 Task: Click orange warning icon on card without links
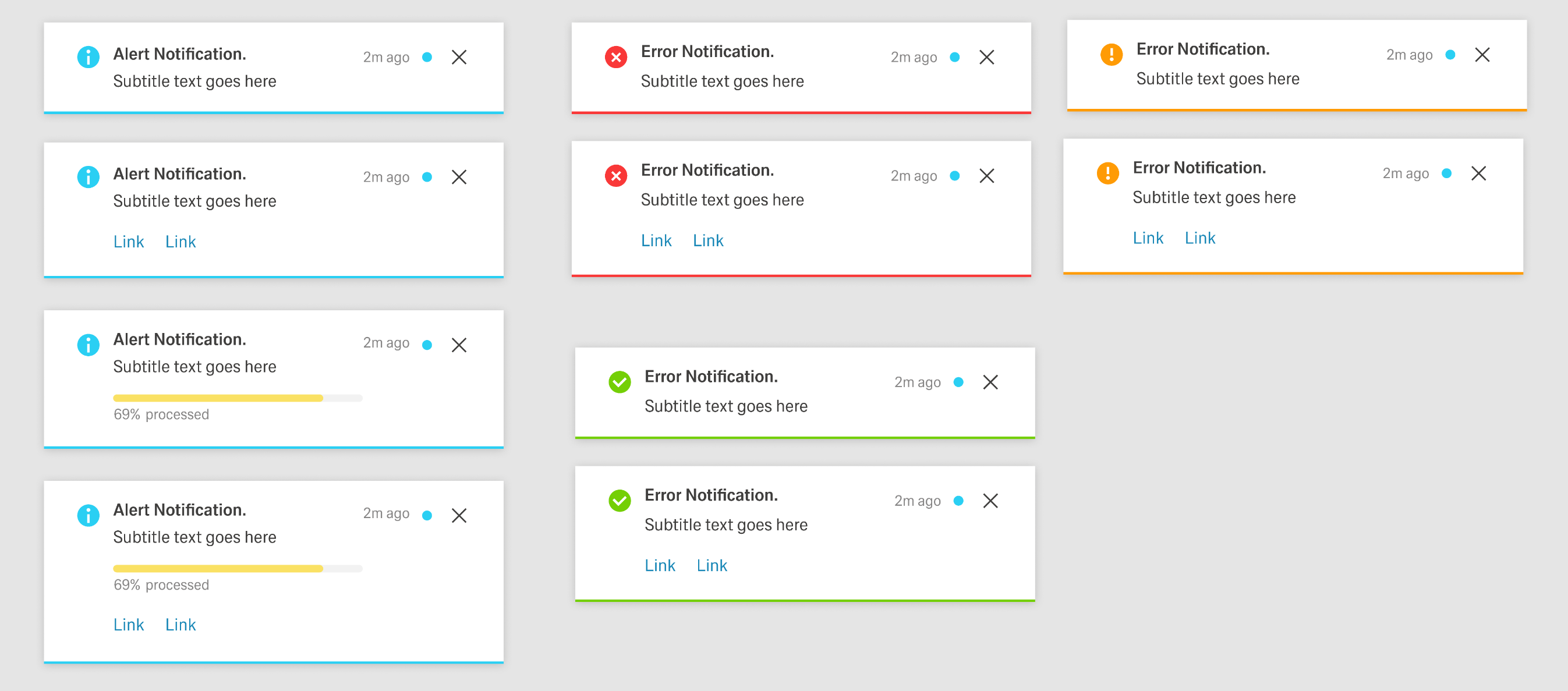(x=1111, y=54)
